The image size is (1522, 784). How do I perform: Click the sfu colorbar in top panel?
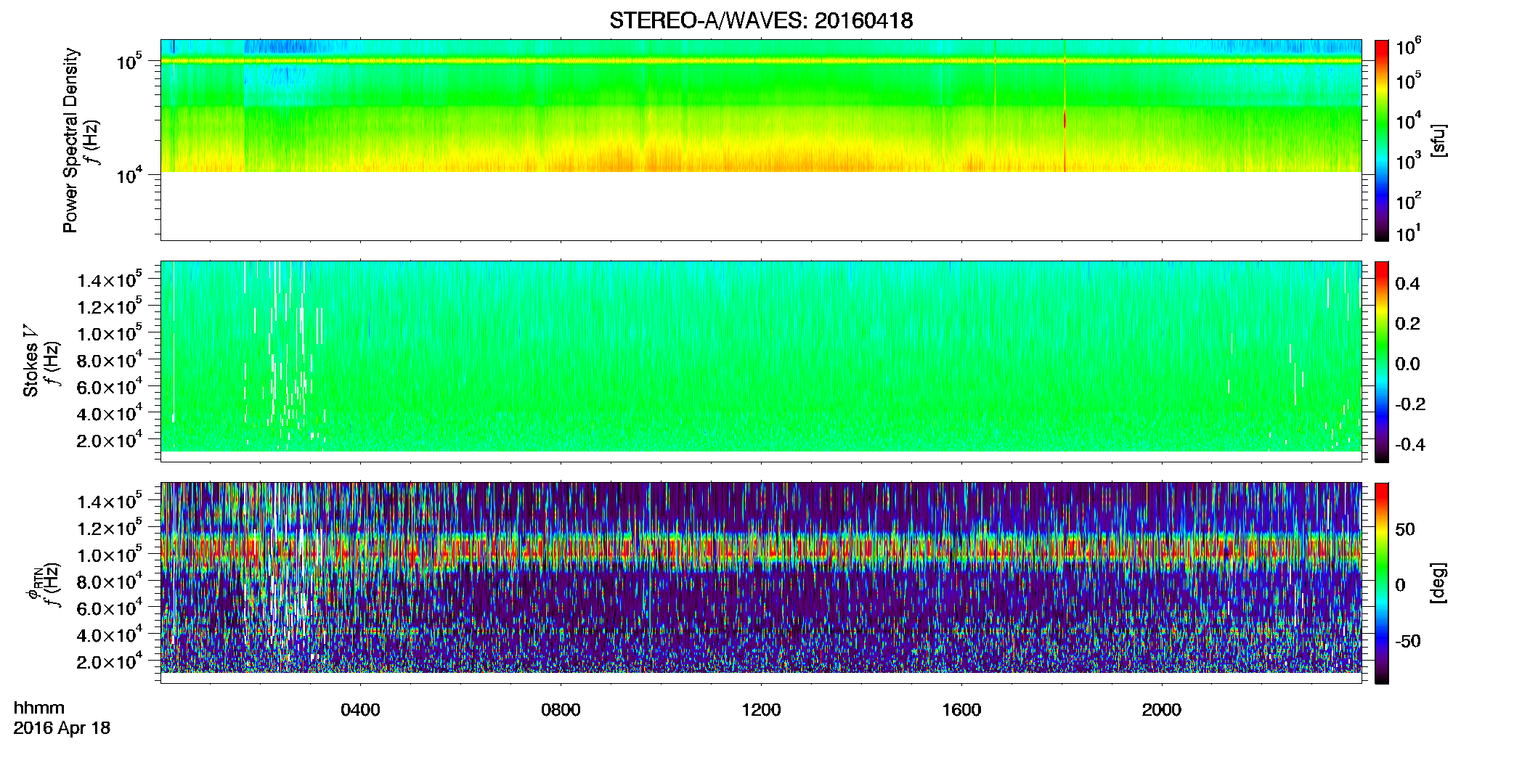coord(1382,140)
